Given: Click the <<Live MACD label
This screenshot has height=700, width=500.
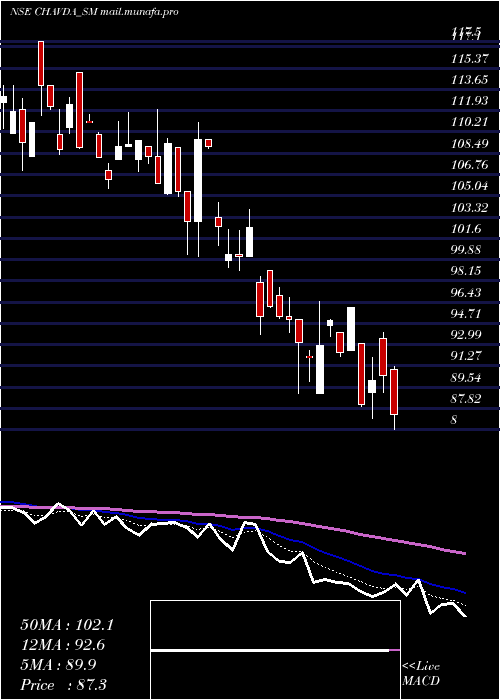Looking at the screenshot, I should click(x=421, y=674).
